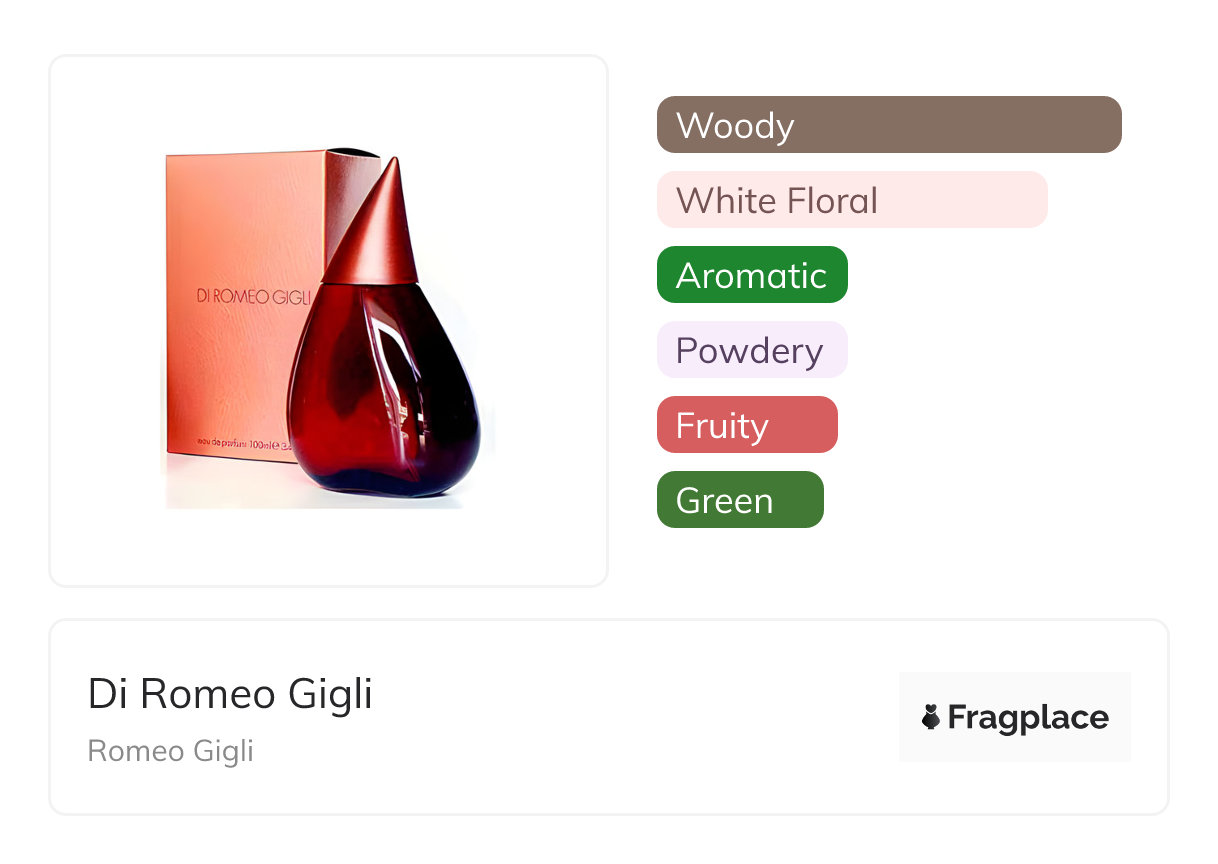Select the Aromatic accord tag
1218x864 pixels.
coord(751,275)
